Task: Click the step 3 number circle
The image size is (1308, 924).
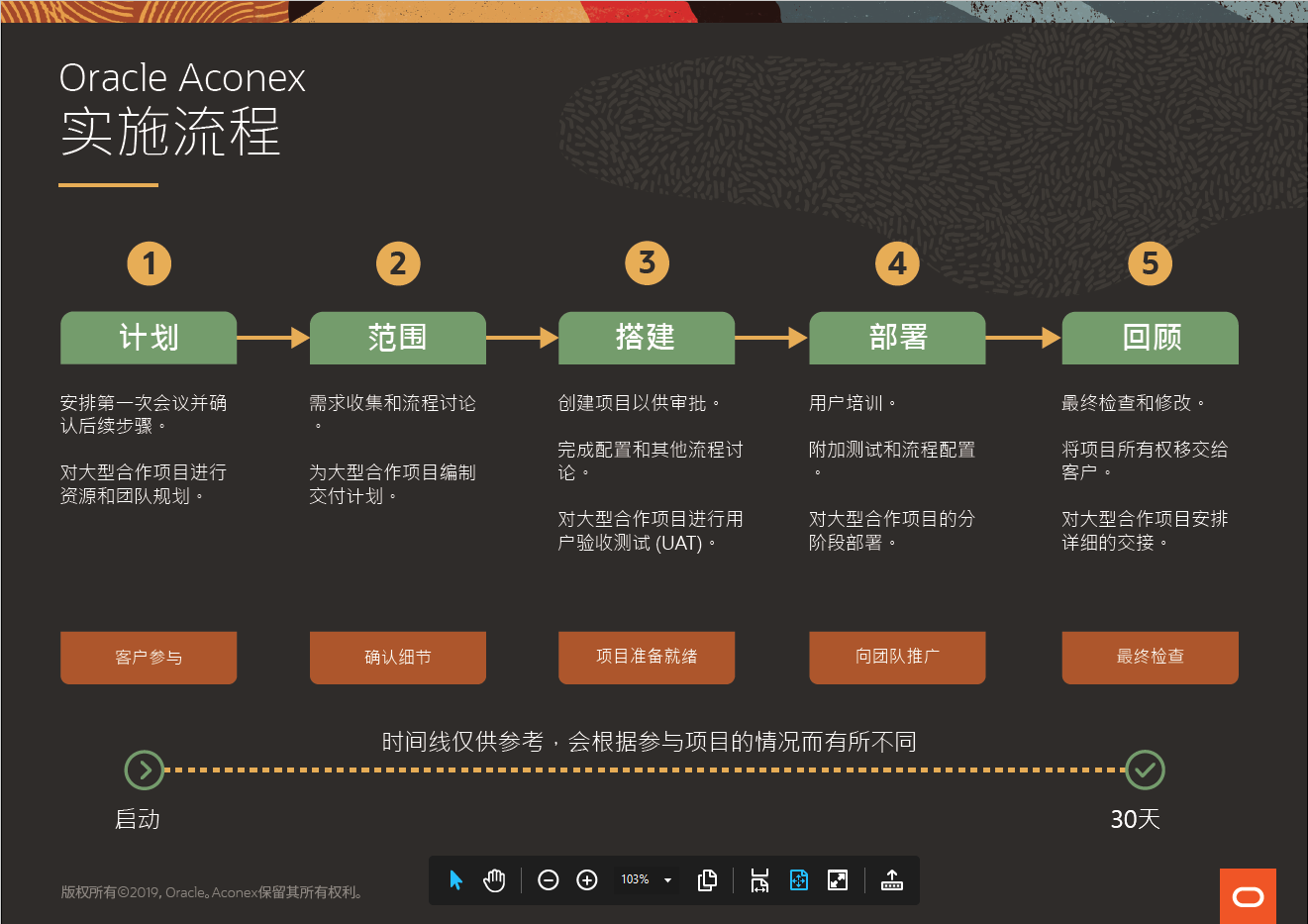Action: [x=648, y=262]
